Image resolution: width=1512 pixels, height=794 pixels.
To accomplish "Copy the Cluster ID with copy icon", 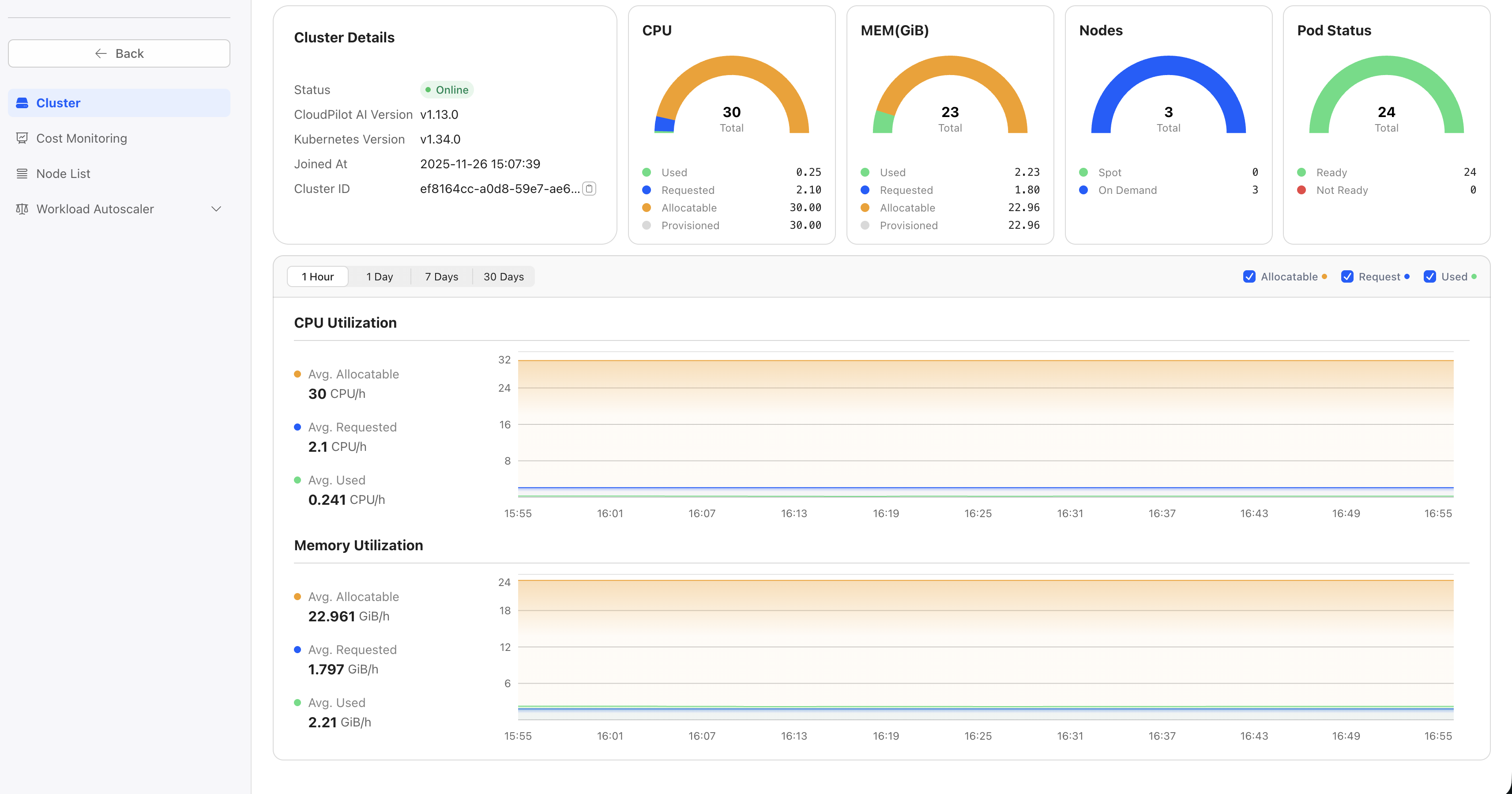I will [x=589, y=189].
